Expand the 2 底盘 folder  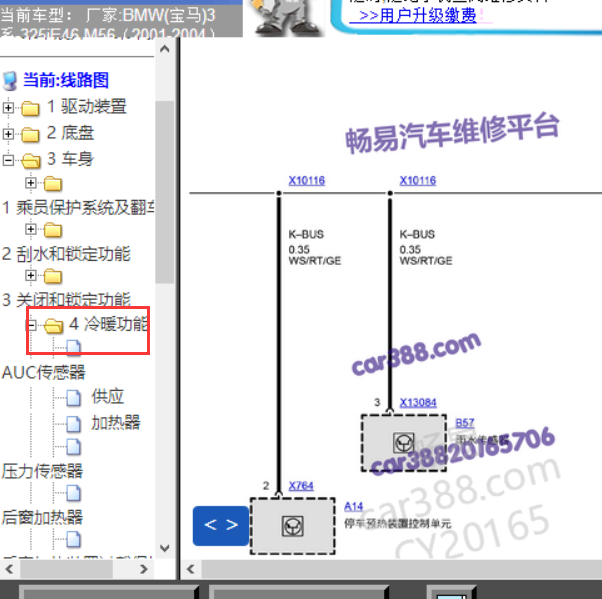pos(8,134)
